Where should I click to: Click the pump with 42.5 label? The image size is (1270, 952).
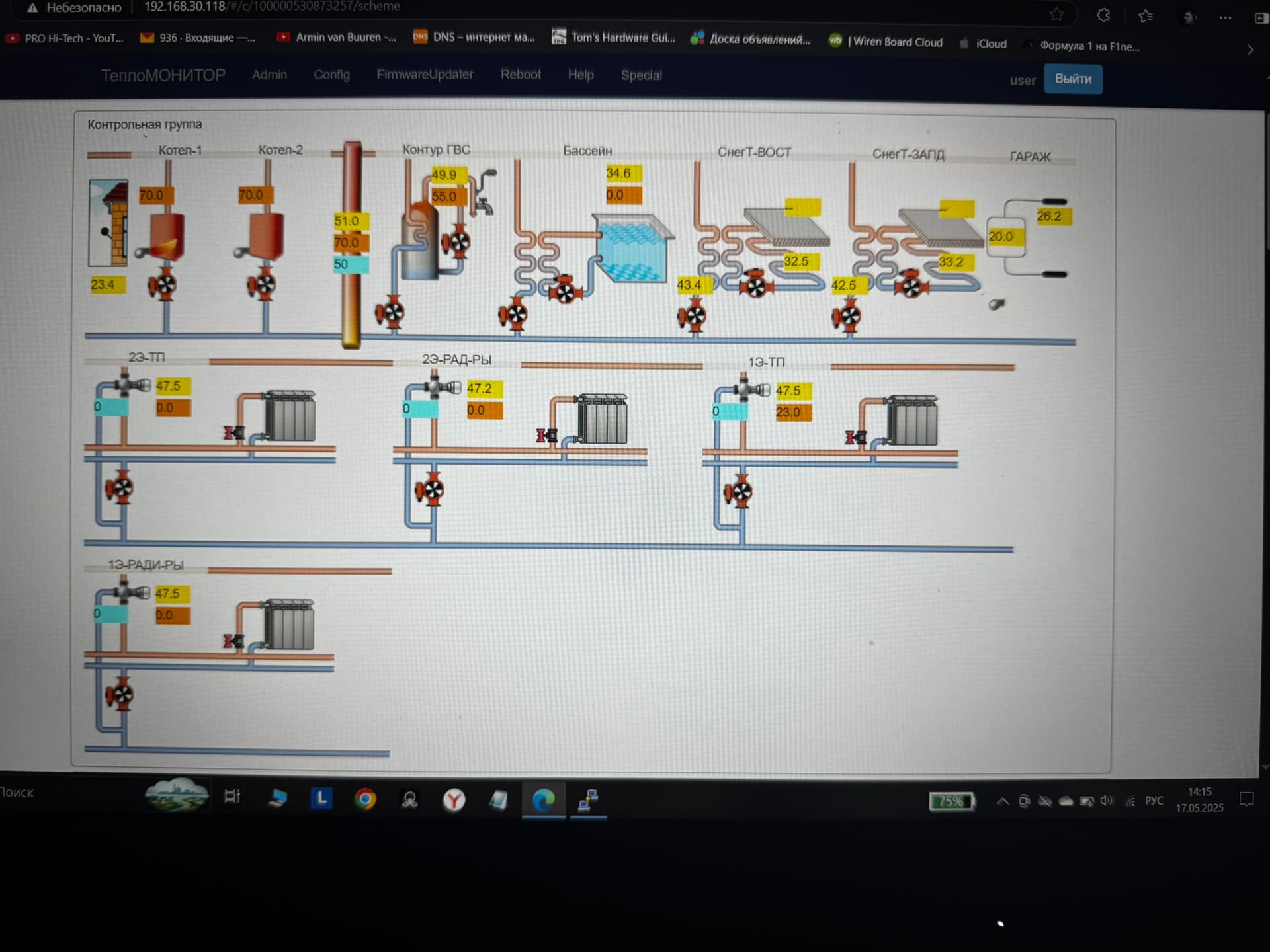click(847, 317)
